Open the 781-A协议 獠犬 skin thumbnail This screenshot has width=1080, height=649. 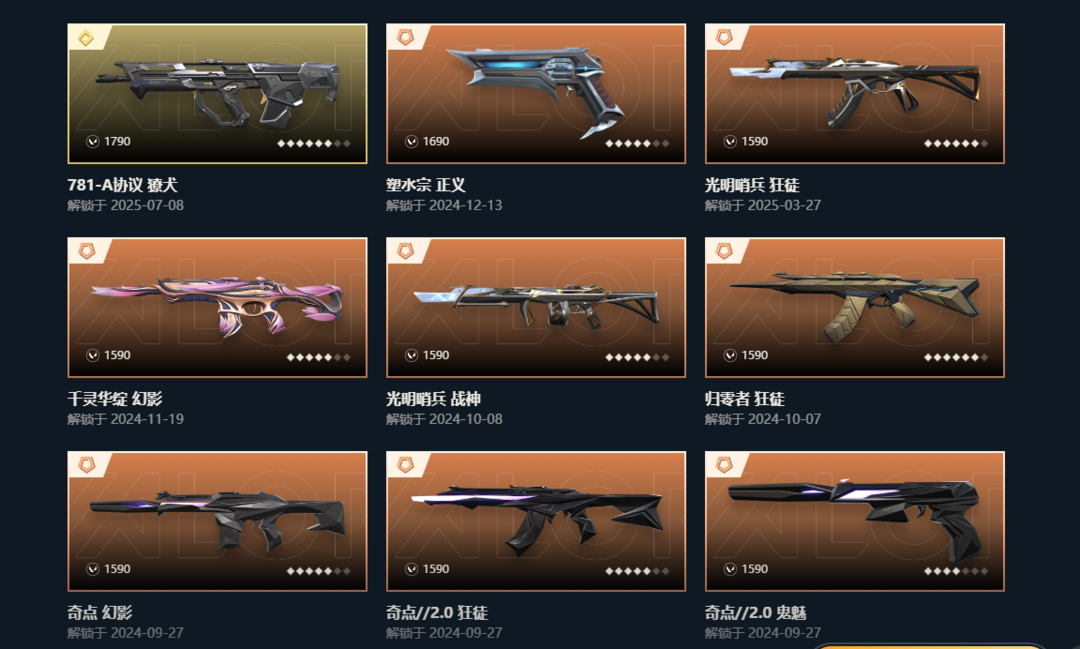coord(217,94)
